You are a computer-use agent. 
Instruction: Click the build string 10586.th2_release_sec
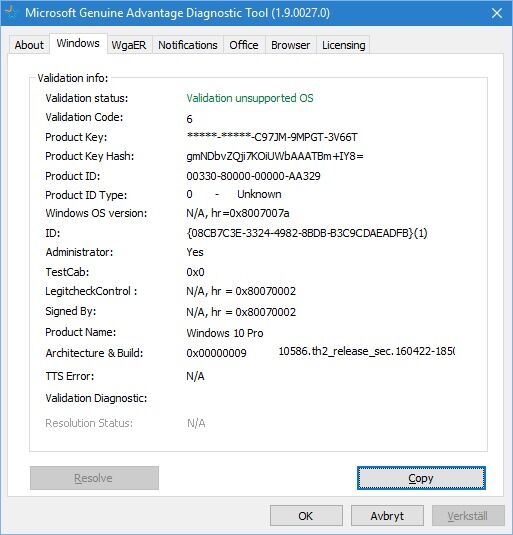367,351
